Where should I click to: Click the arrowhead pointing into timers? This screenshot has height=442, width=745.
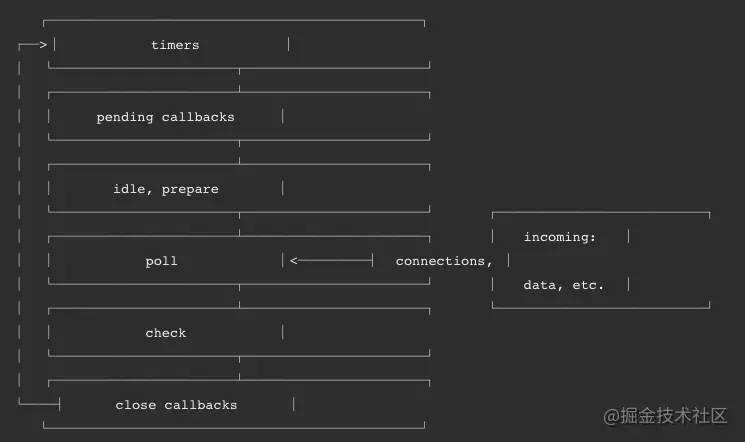[43, 45]
